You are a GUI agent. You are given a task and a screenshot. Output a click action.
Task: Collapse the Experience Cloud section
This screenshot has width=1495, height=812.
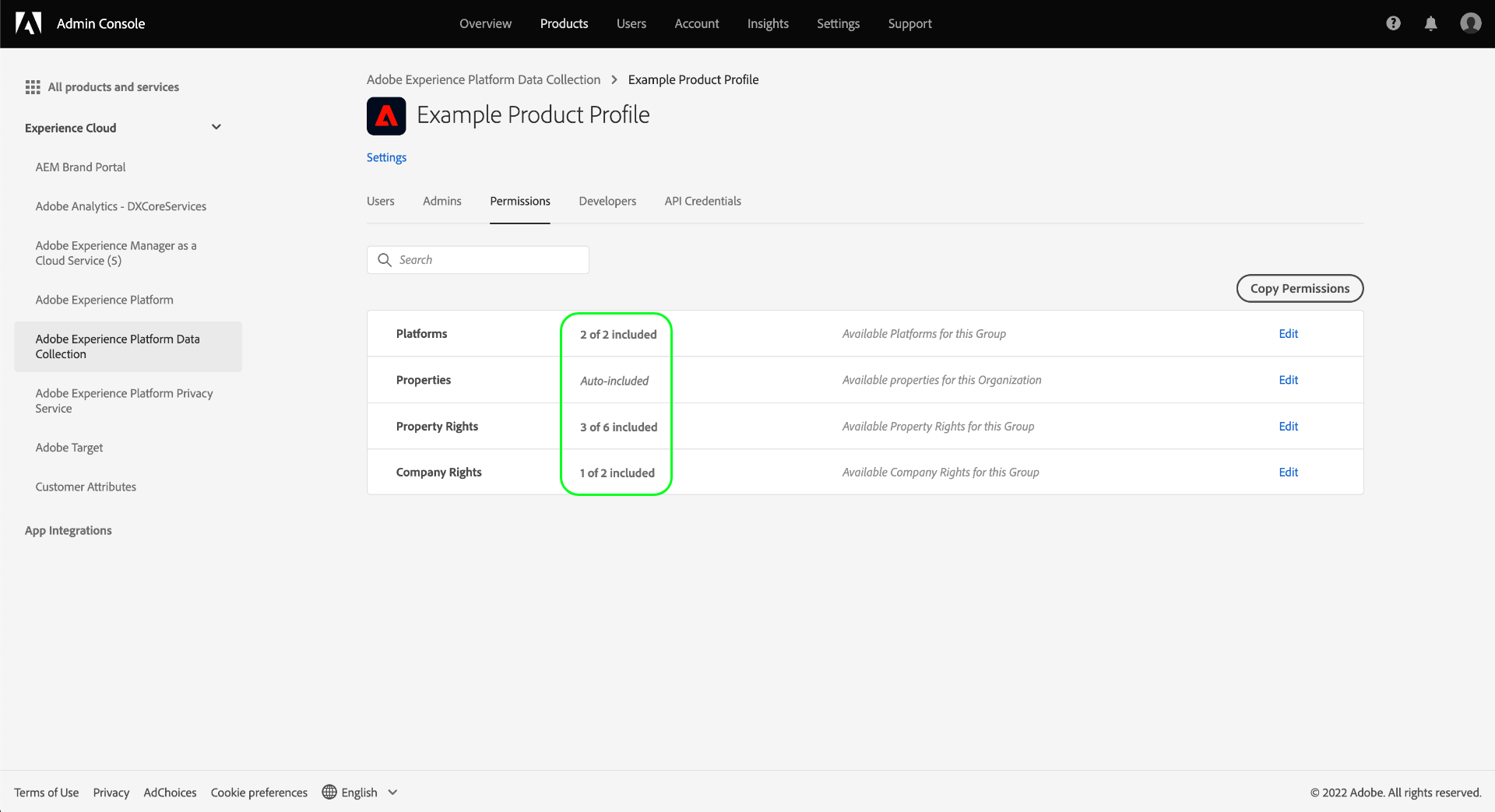pos(216,127)
